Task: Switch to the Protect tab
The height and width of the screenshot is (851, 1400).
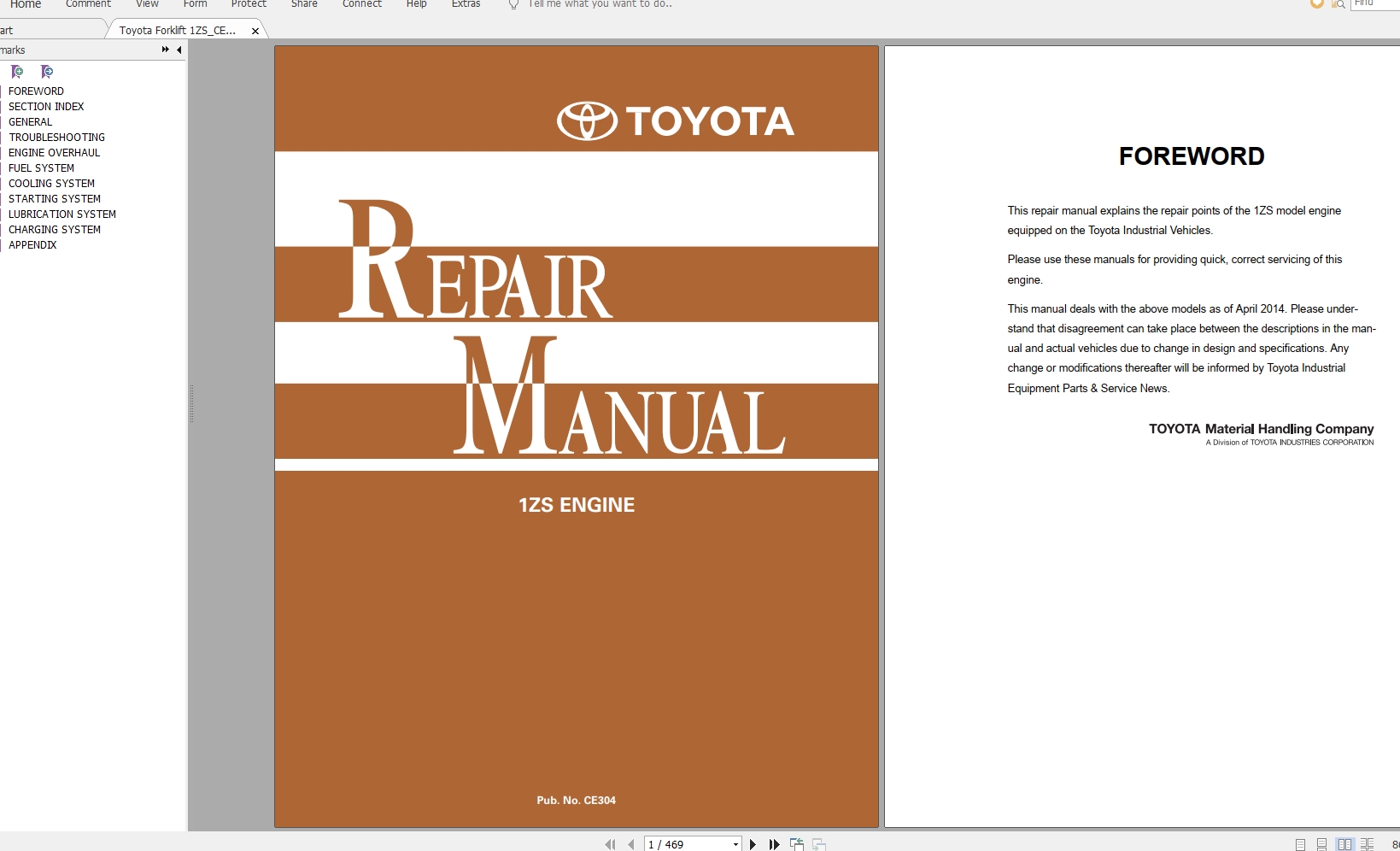Action: pyautogui.click(x=249, y=4)
